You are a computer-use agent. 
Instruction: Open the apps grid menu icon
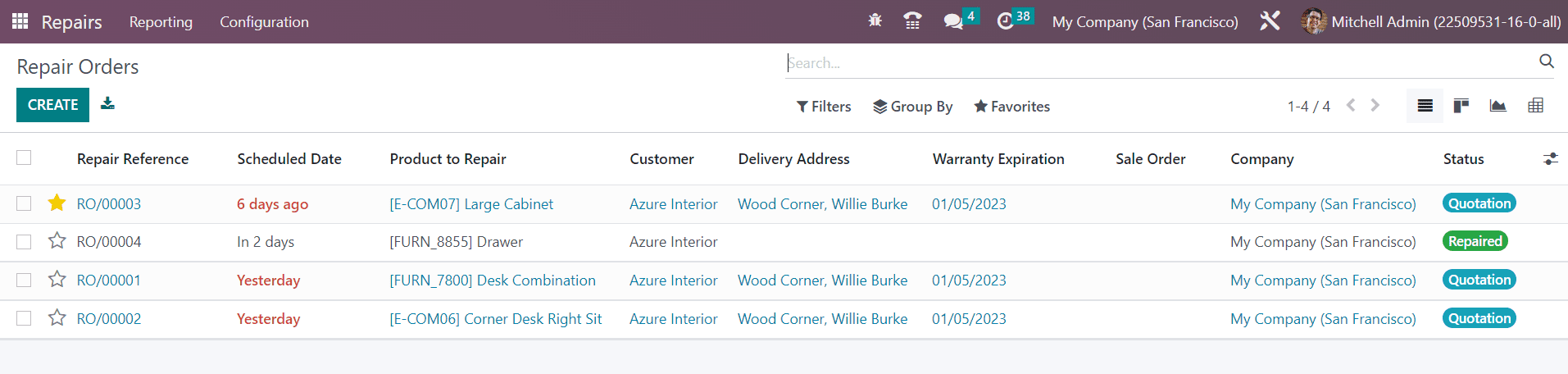(20, 21)
